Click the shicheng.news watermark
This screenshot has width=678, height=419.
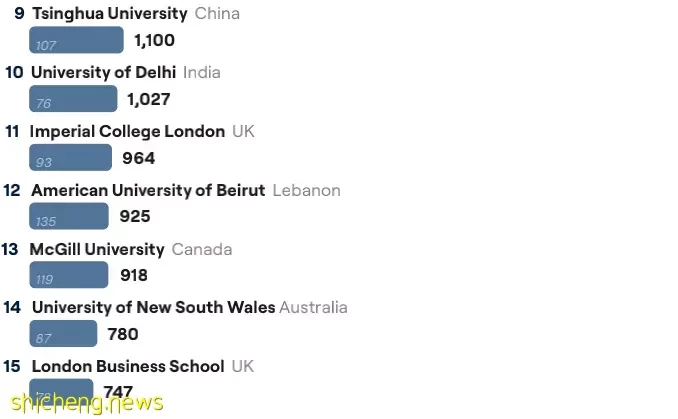87,403
